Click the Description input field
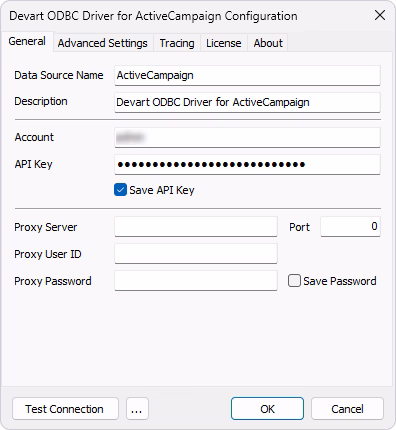 tap(247, 102)
